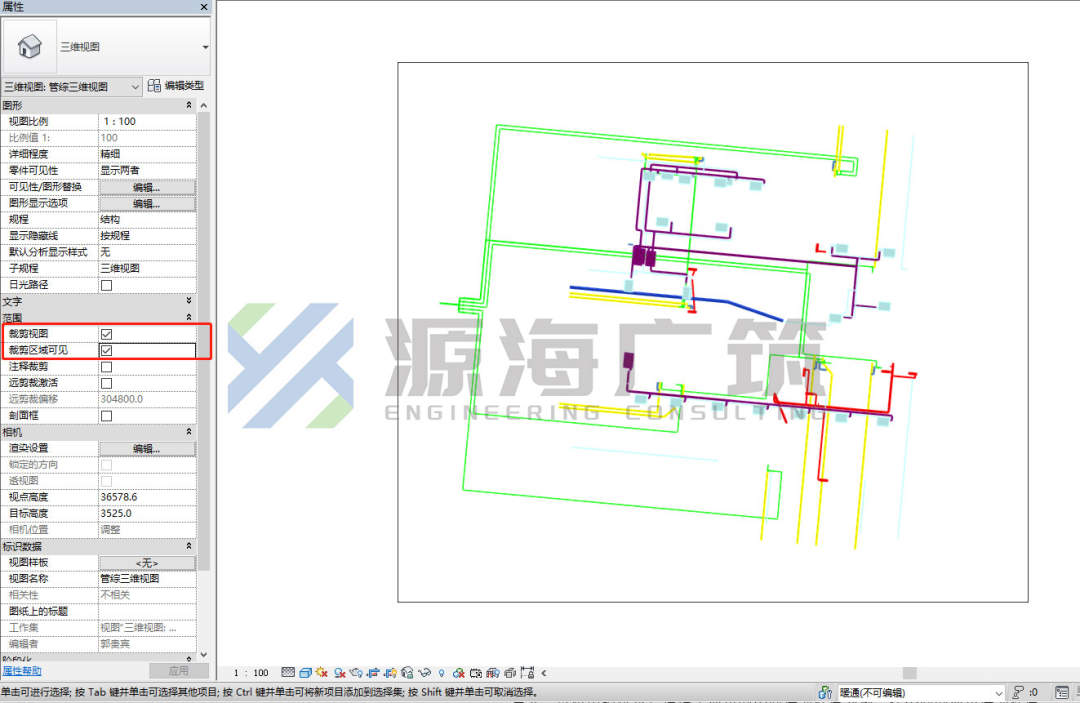This screenshot has height=703, width=1080.
Task: Close the 属性 properties panel
Action: [x=204, y=7]
